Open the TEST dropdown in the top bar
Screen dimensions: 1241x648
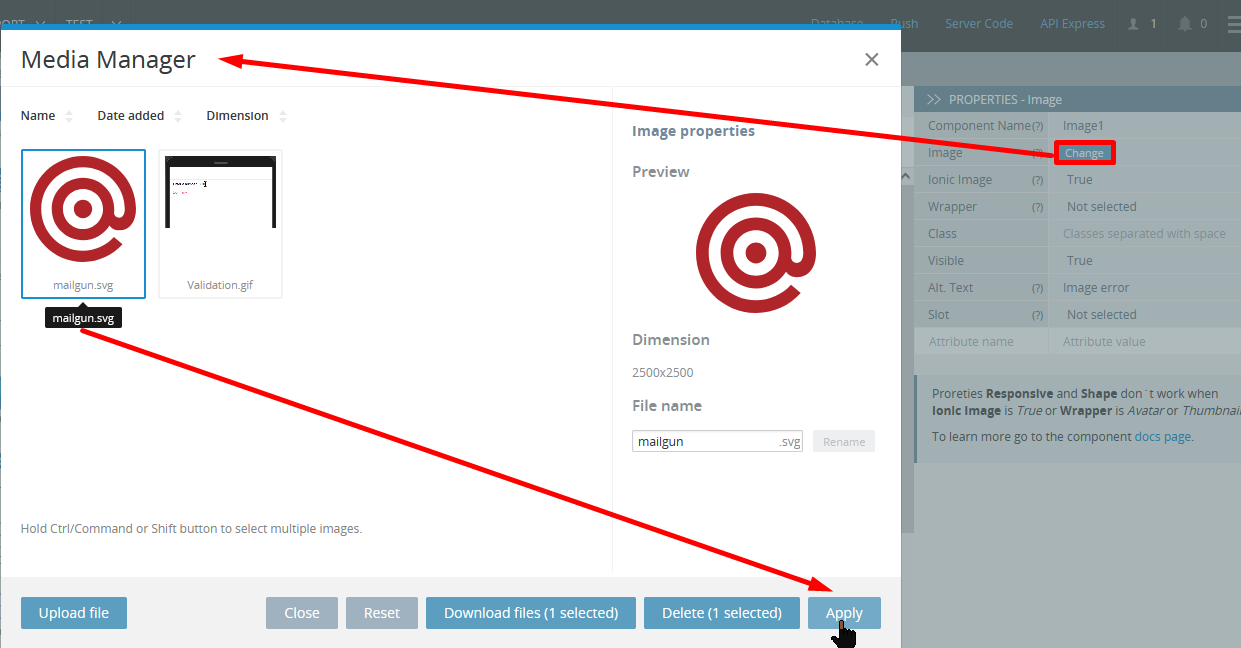[x=93, y=22]
